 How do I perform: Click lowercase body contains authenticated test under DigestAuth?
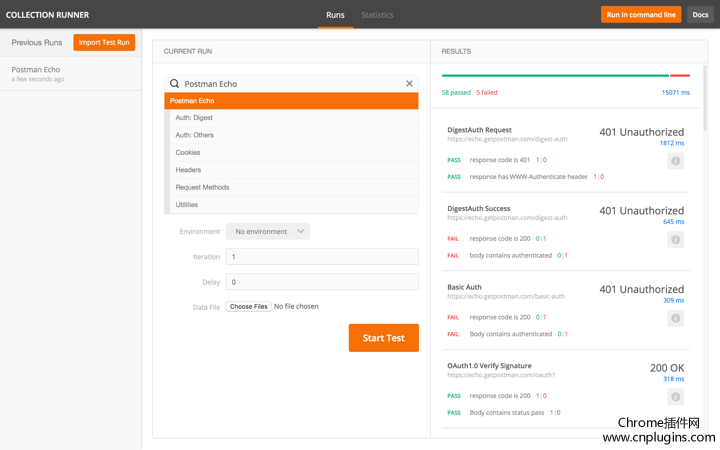[511, 255]
